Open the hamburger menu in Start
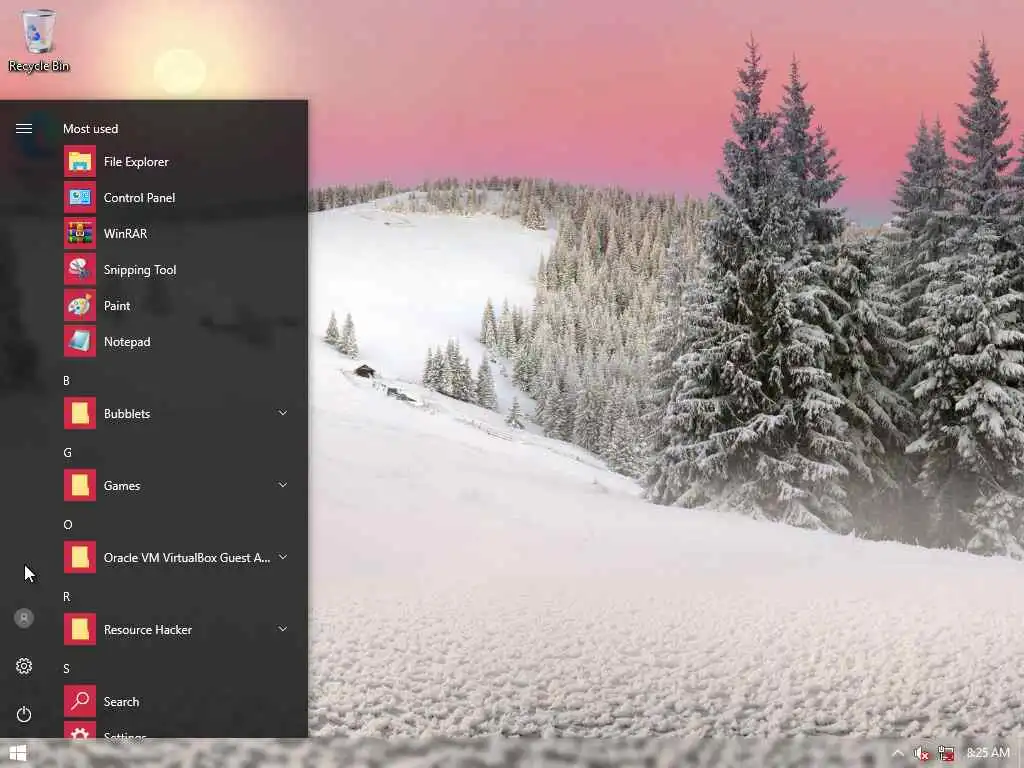Screen dimensions: 1024x768 pyautogui.click(x=24, y=128)
